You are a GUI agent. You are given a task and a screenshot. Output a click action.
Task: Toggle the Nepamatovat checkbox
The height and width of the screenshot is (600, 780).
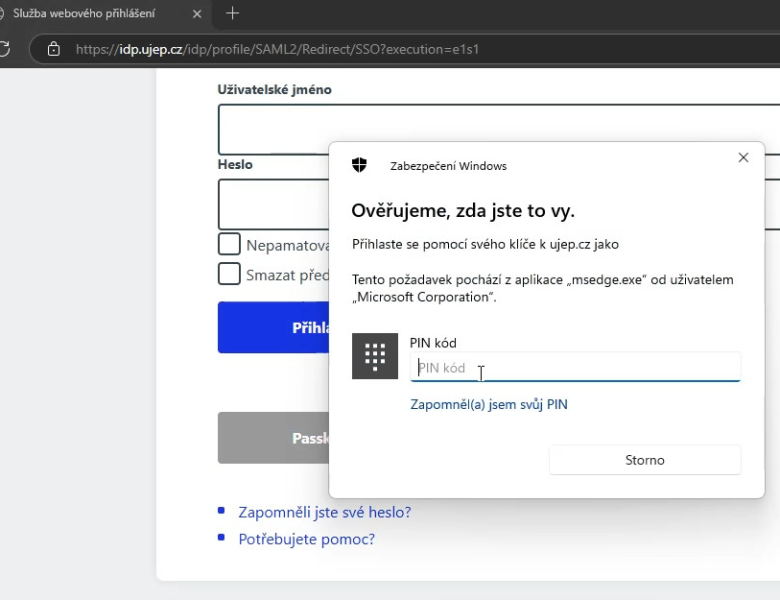pyautogui.click(x=229, y=245)
